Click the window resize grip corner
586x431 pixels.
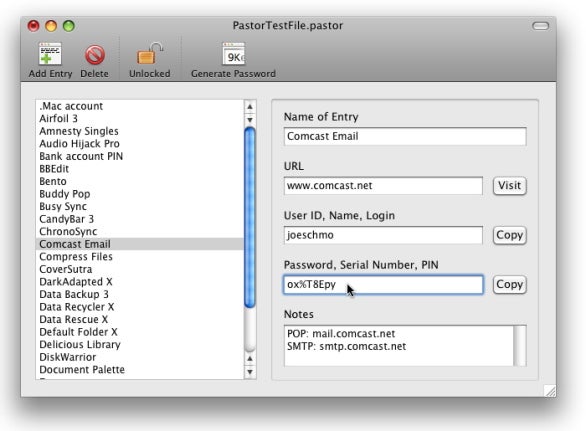click(x=550, y=391)
